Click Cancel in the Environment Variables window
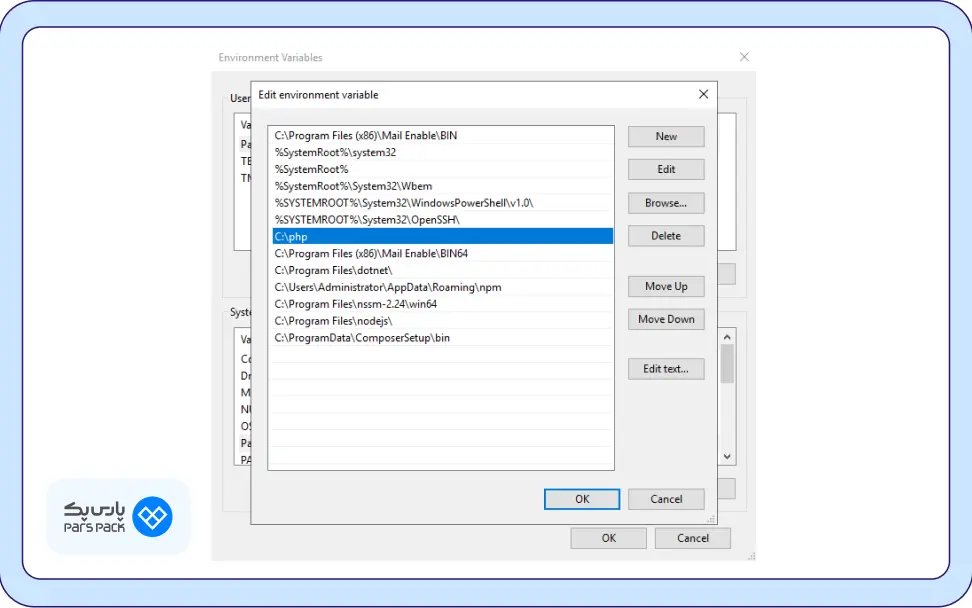The image size is (972, 608). point(692,538)
